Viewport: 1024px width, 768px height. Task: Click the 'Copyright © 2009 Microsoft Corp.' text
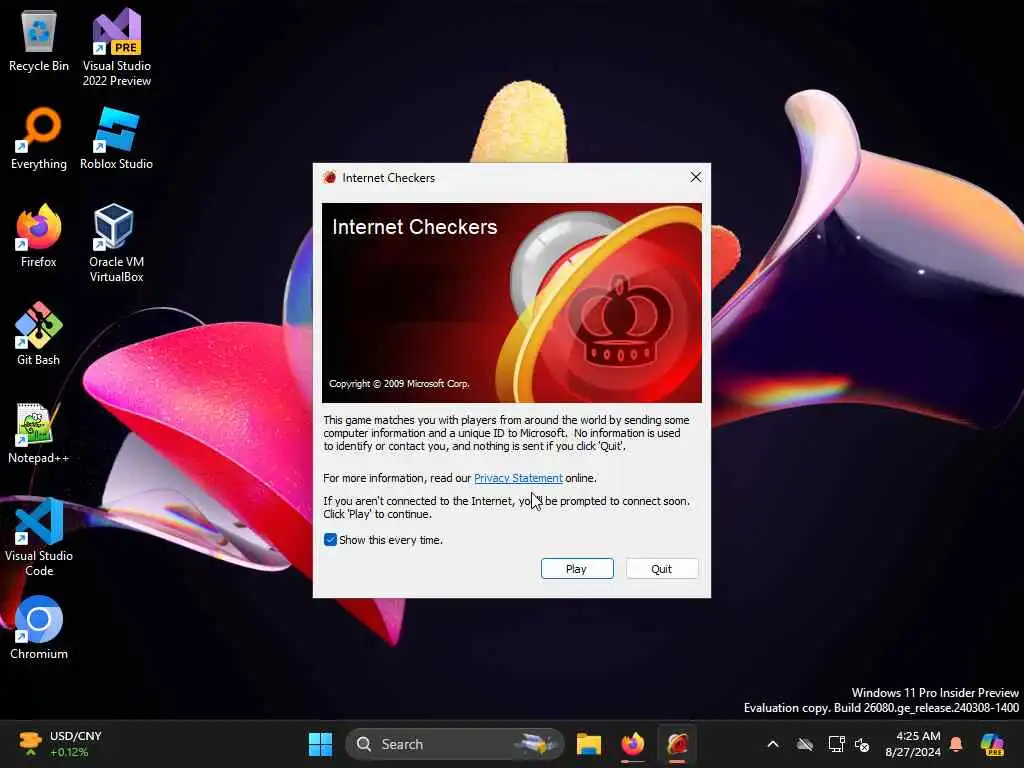pos(399,383)
